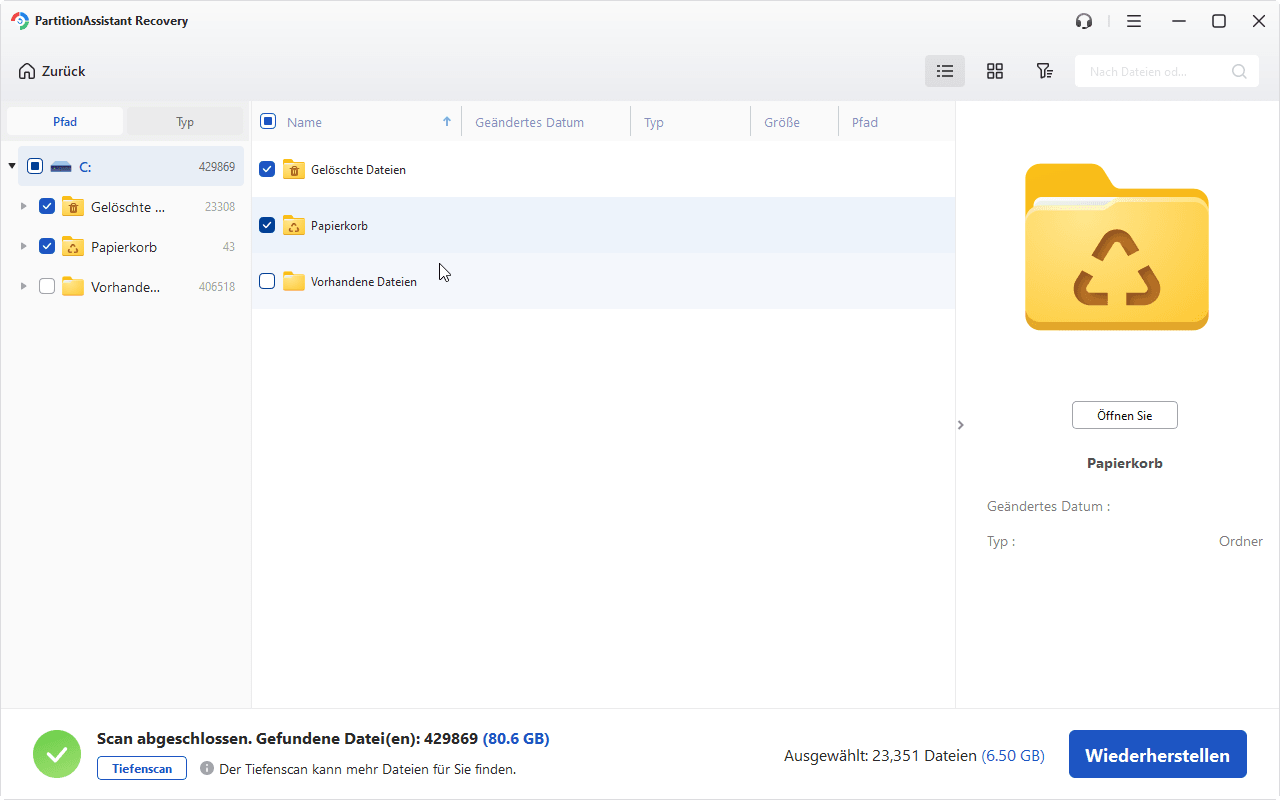Sort by Geändertes Datum column
Image resolution: width=1280 pixels, height=800 pixels.
[530, 122]
